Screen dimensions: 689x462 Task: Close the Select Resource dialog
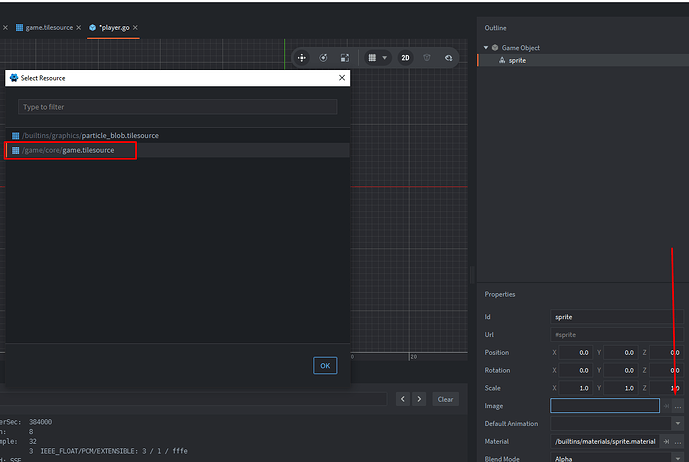[342, 77]
